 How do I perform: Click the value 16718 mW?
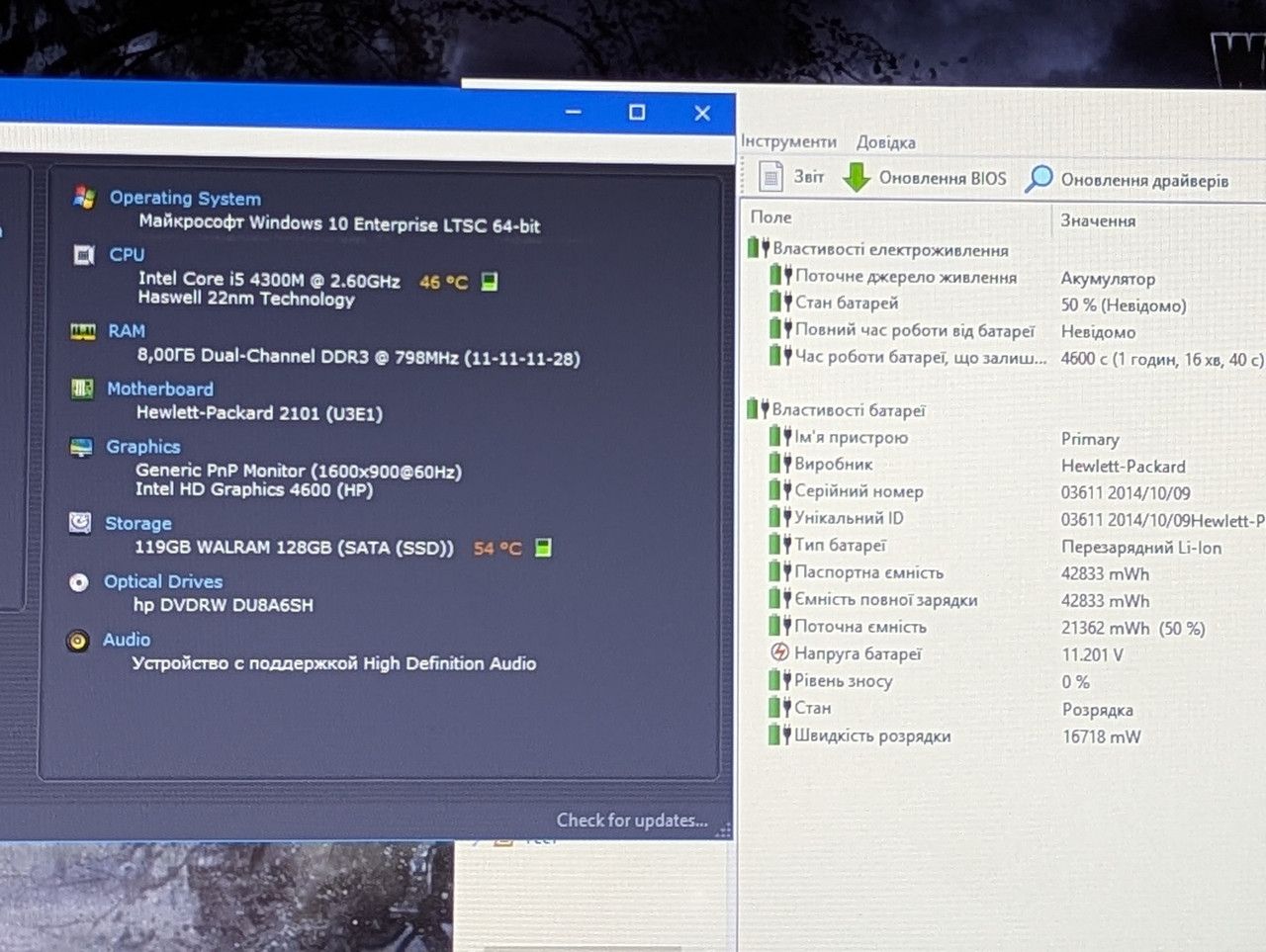[x=1101, y=736]
